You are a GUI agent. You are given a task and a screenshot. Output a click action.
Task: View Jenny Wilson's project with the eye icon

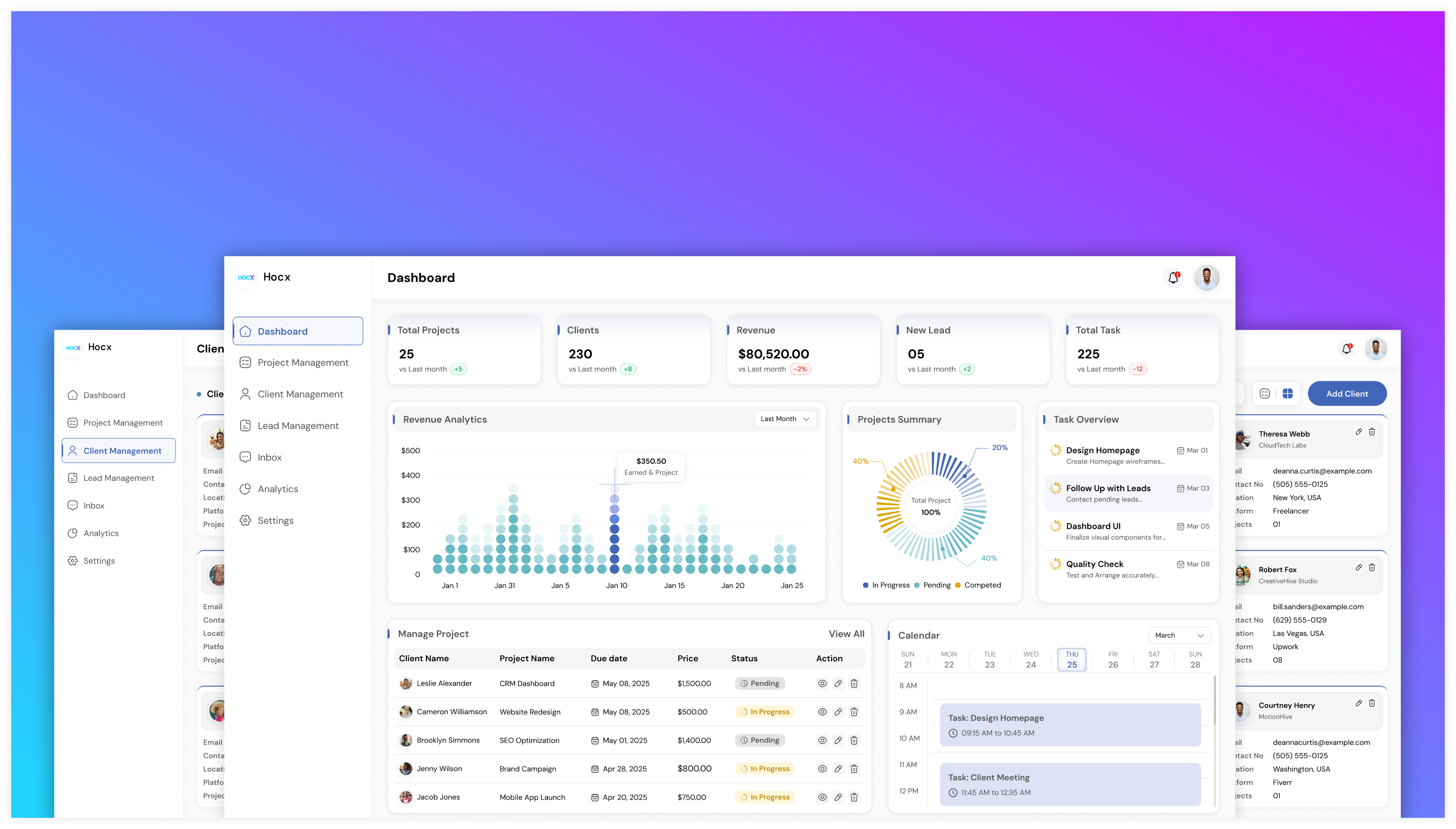pos(822,769)
